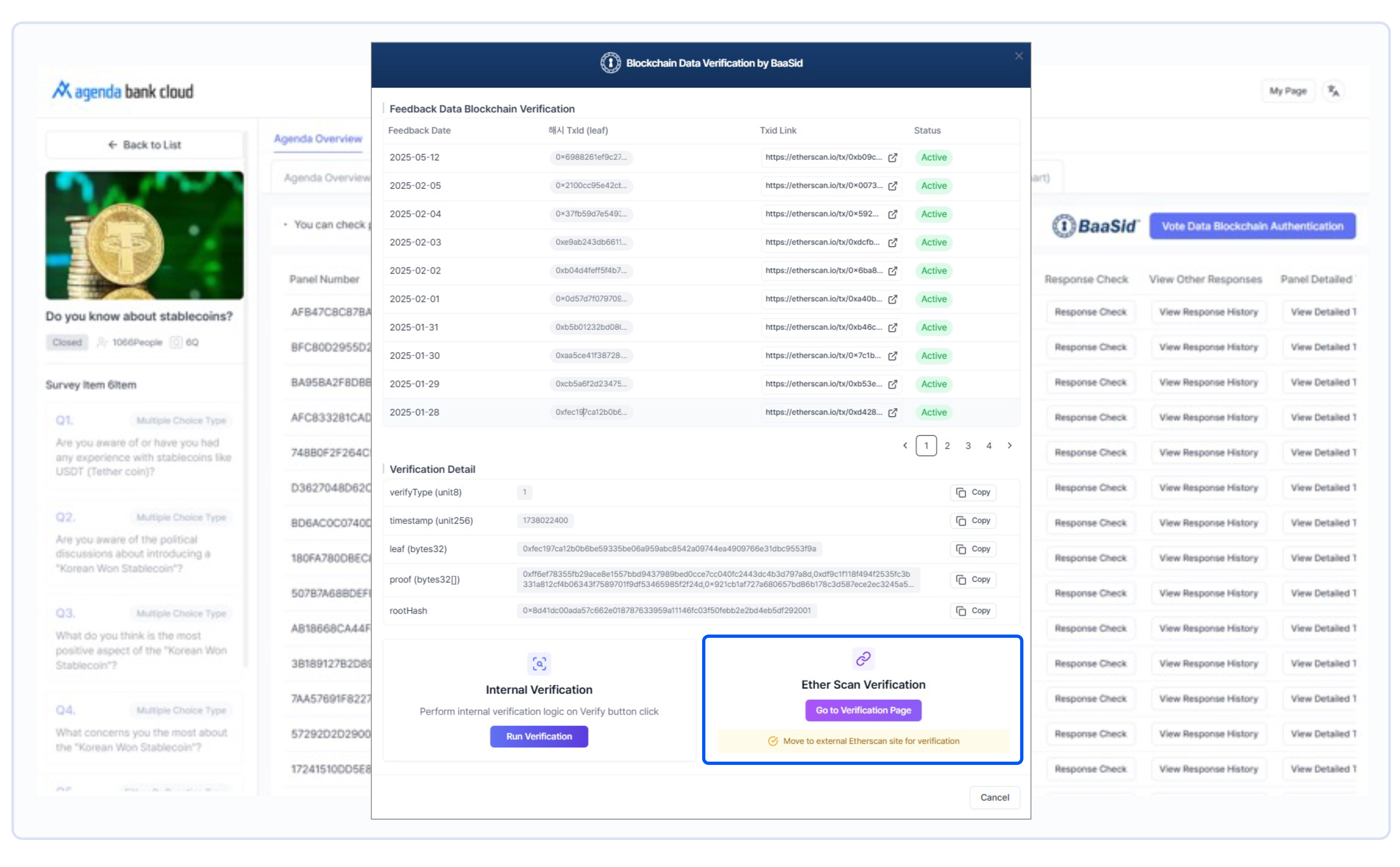Click Vote Data Blockchain Authentication button

(1252, 226)
